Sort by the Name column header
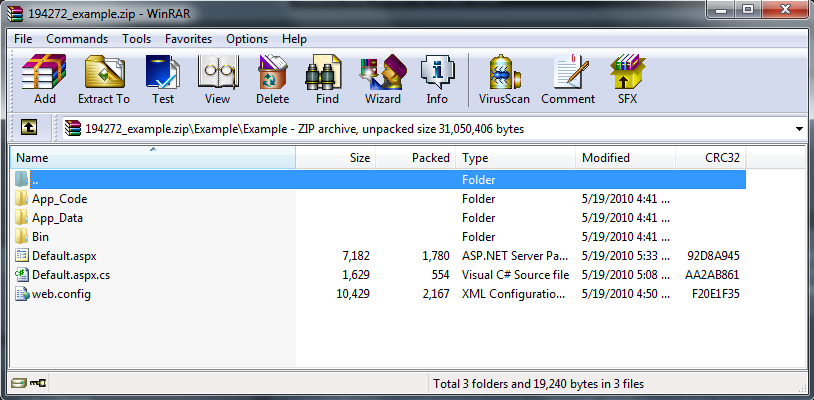This screenshot has height=400, width=814. pyautogui.click(x=154, y=158)
